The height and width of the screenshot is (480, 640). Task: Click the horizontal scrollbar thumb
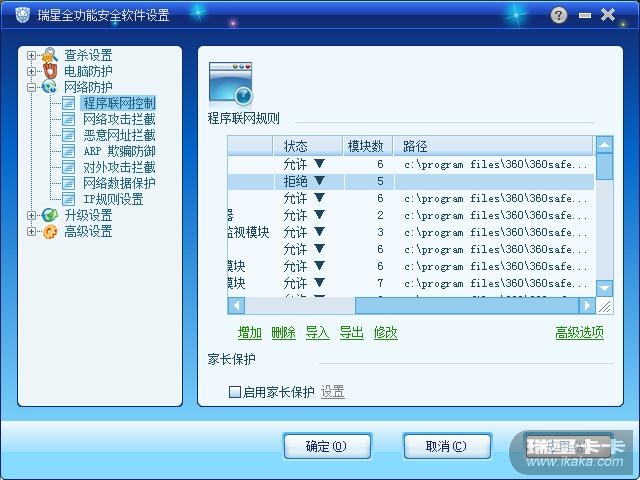pyautogui.click(x=467, y=305)
